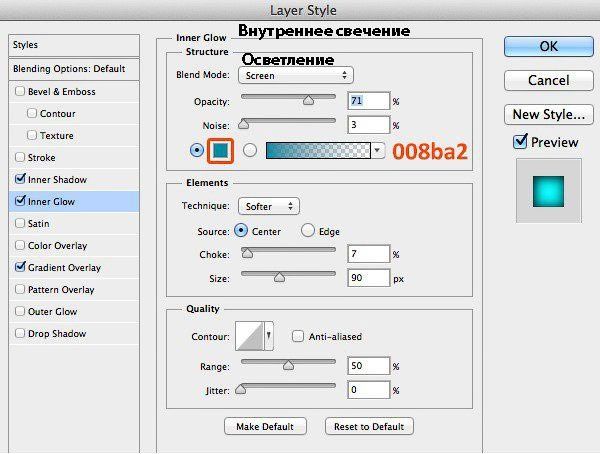Screen dimensions: 600x454
Task: Focus the Noise value field
Action: [x=368, y=125]
